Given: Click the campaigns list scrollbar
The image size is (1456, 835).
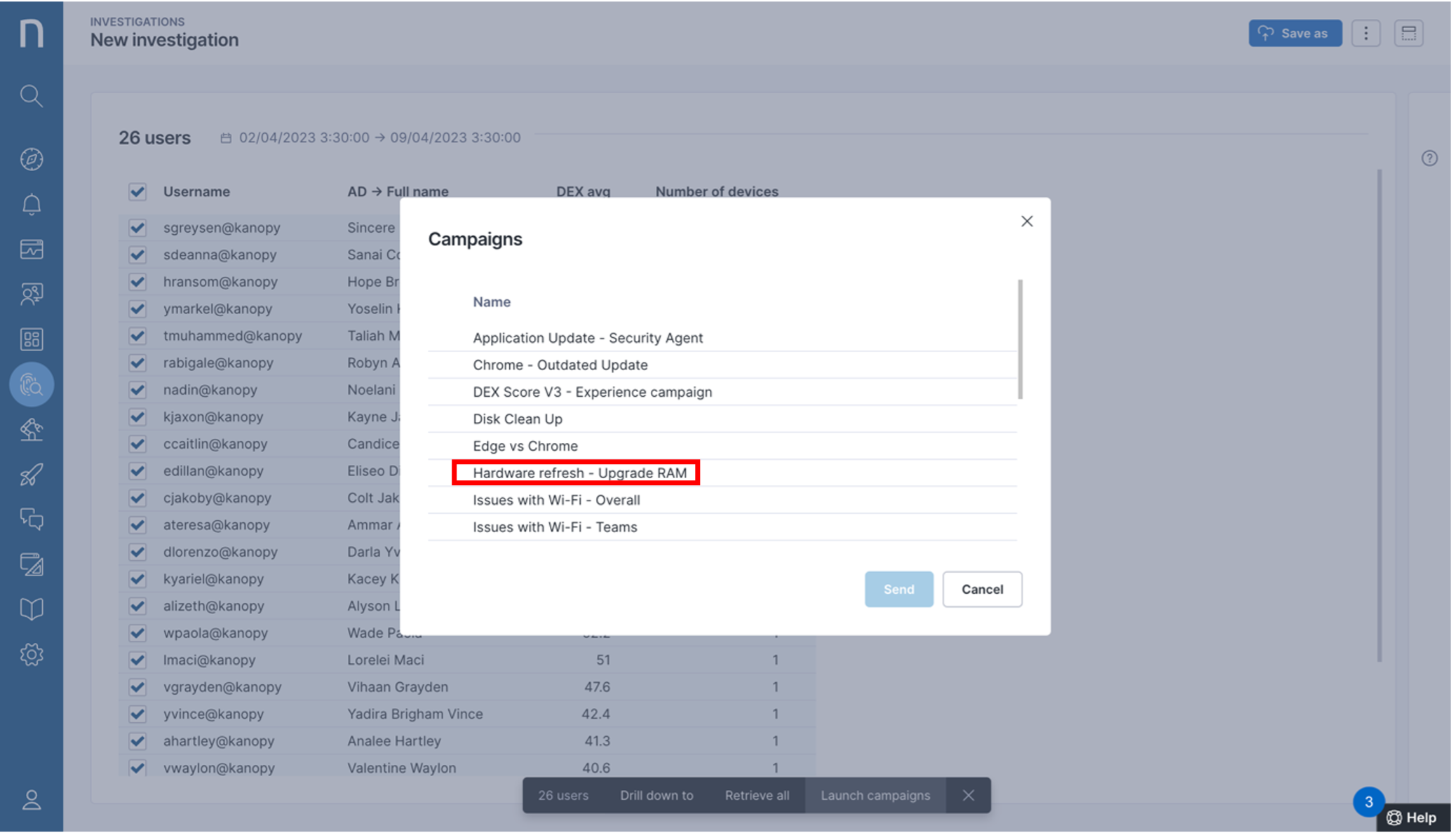Looking at the screenshot, I should pos(1020,340).
